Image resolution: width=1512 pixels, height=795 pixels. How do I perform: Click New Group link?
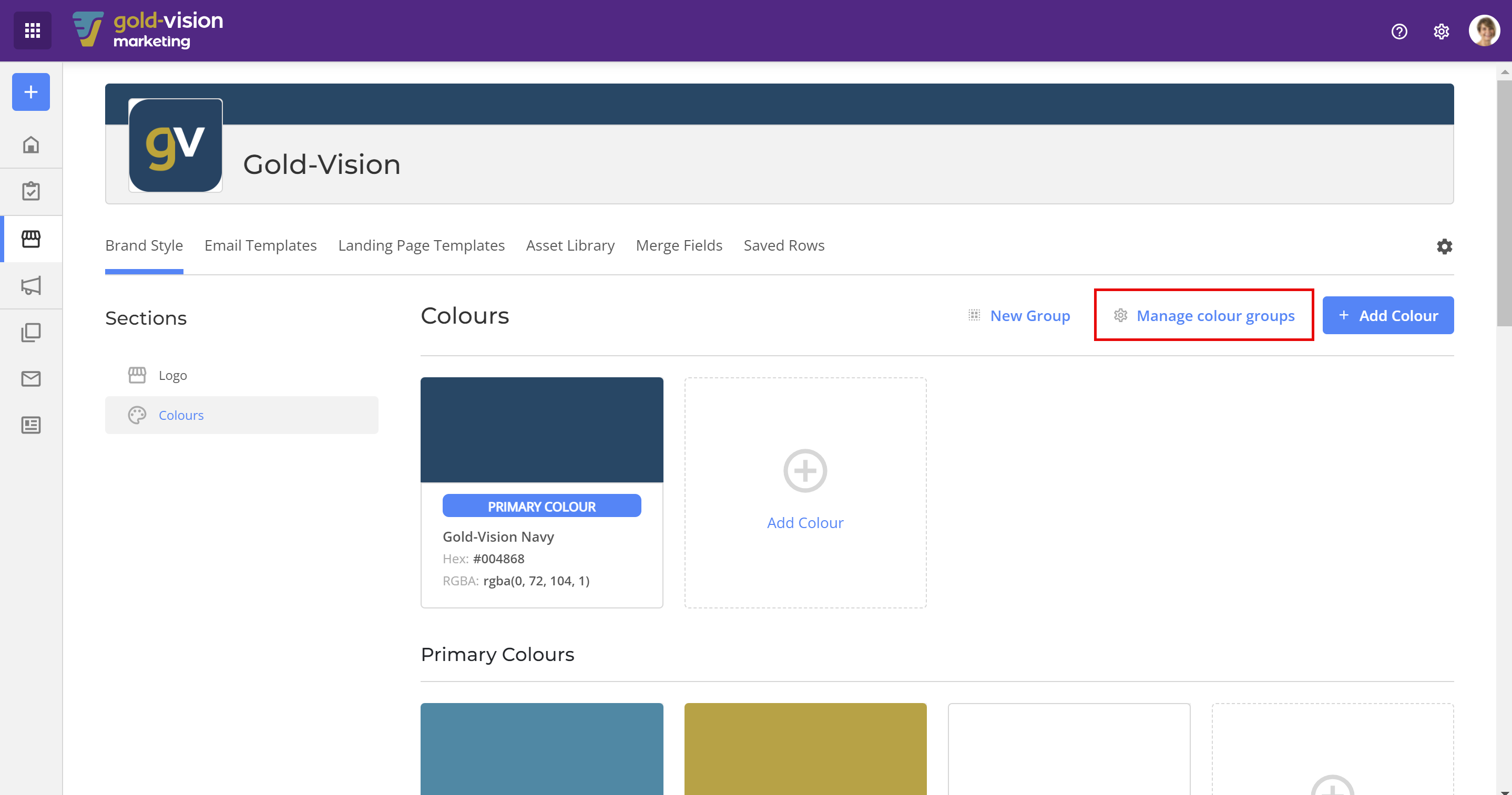tap(1030, 316)
